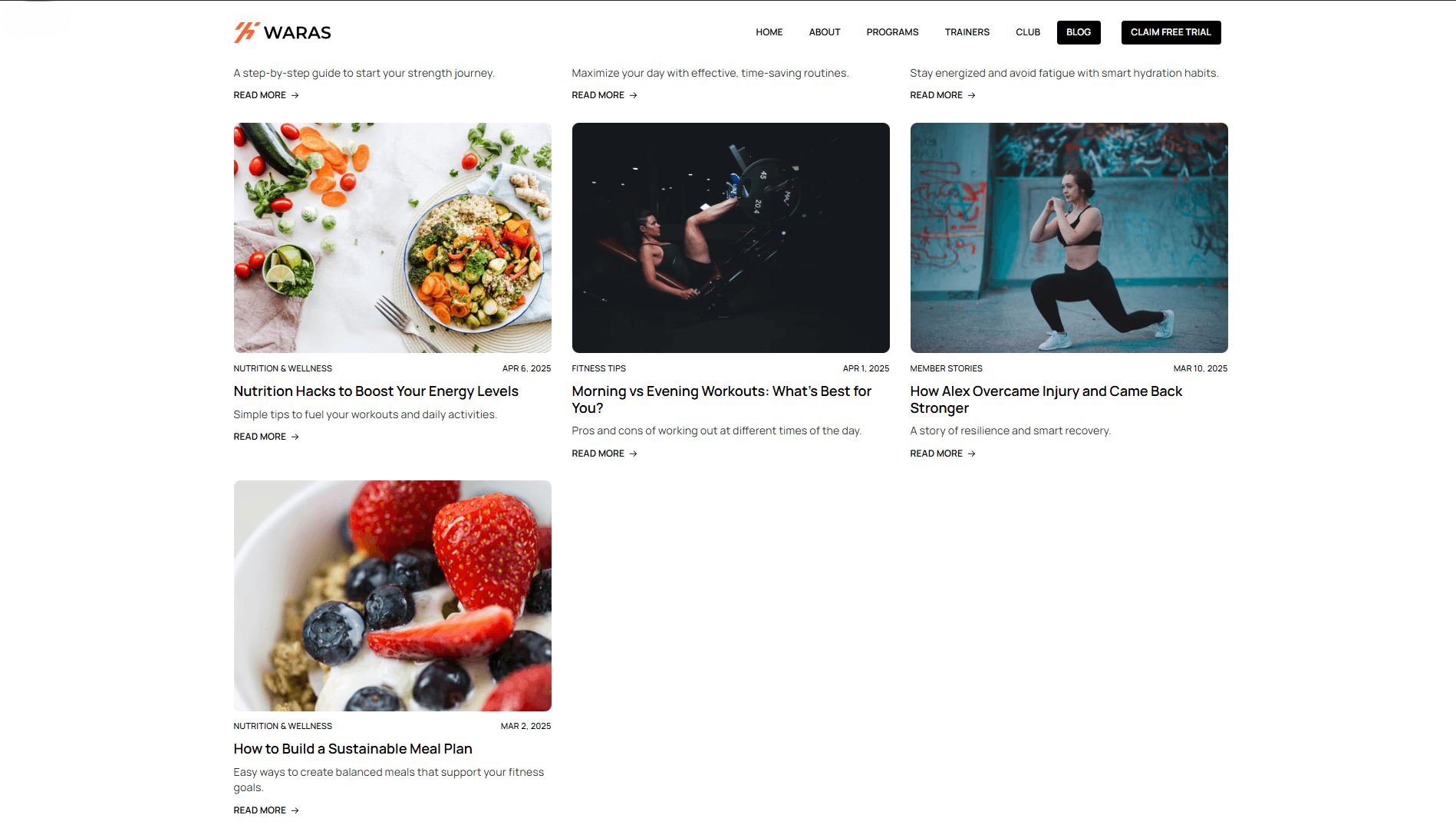Click arrow icon under Meal Plan Read More
This screenshot has height=828, width=1456.
coord(295,810)
